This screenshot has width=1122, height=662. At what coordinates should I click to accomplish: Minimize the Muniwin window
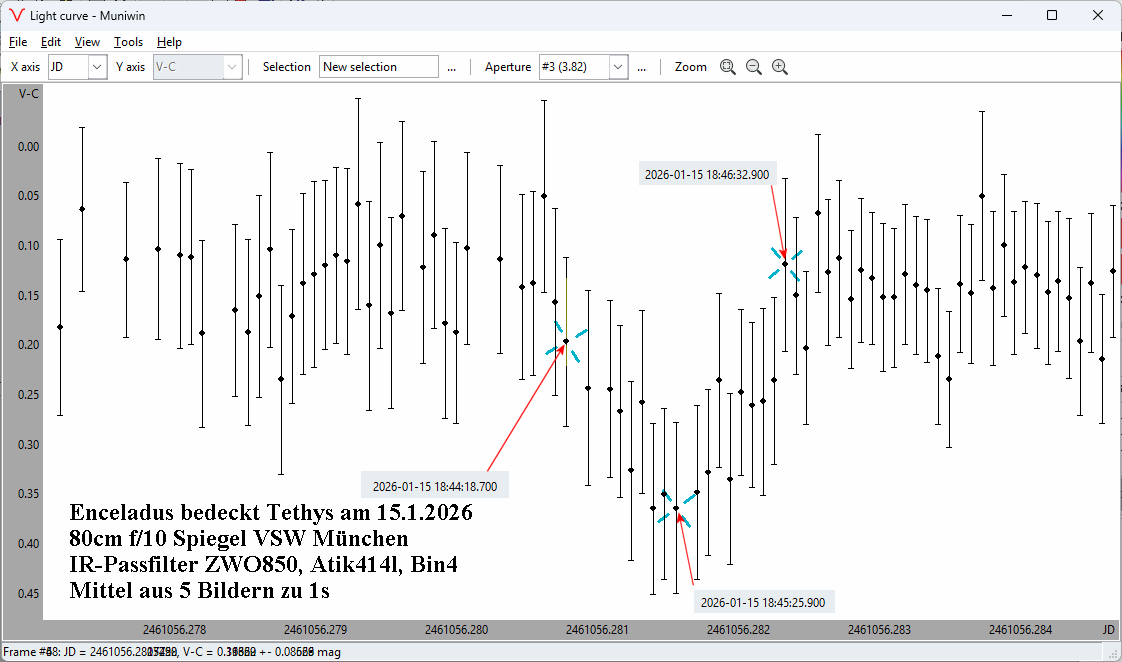tap(1006, 16)
